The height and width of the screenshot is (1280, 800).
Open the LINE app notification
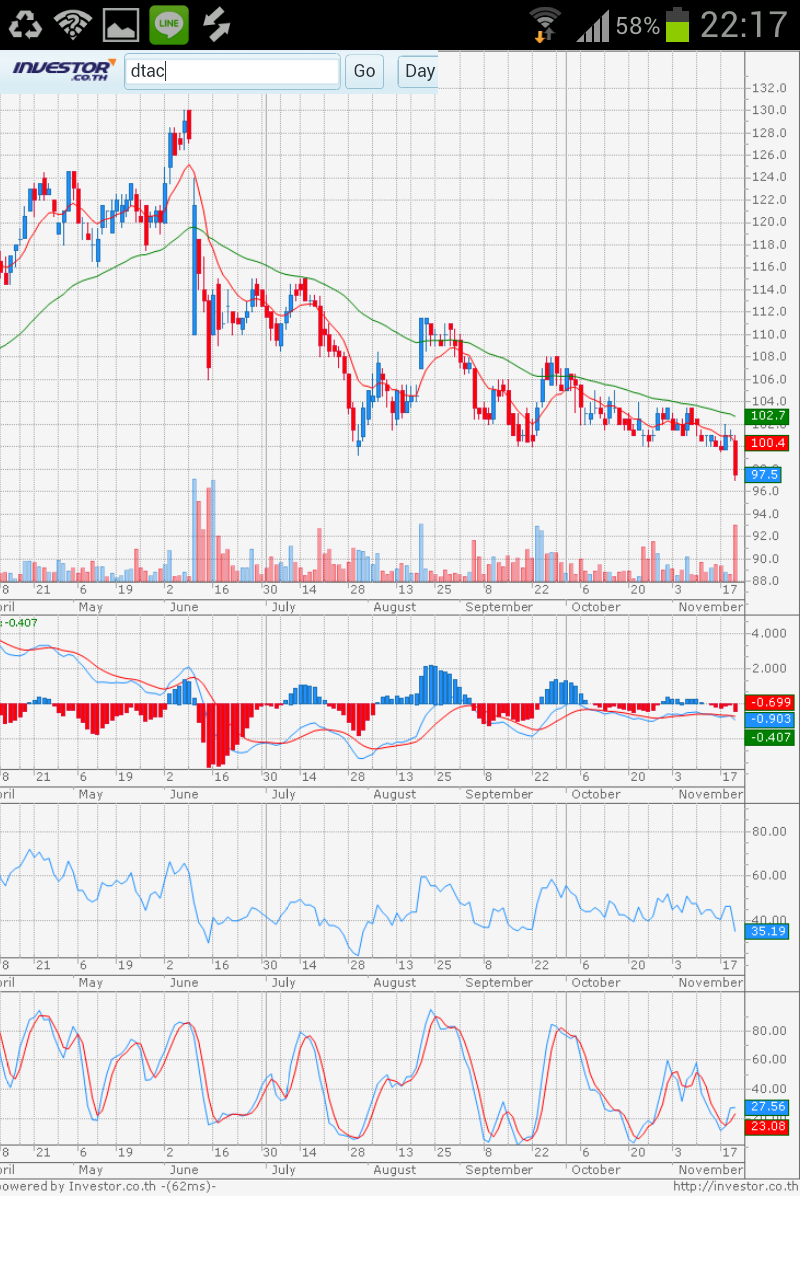[169, 24]
